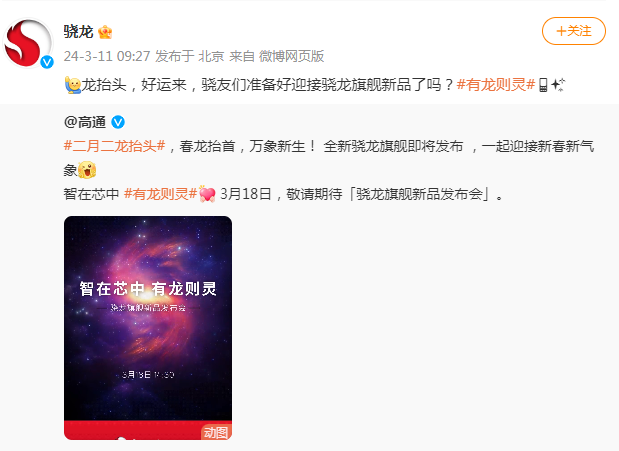
Task: Open the @高通 reposted account link
Action: coord(85,122)
